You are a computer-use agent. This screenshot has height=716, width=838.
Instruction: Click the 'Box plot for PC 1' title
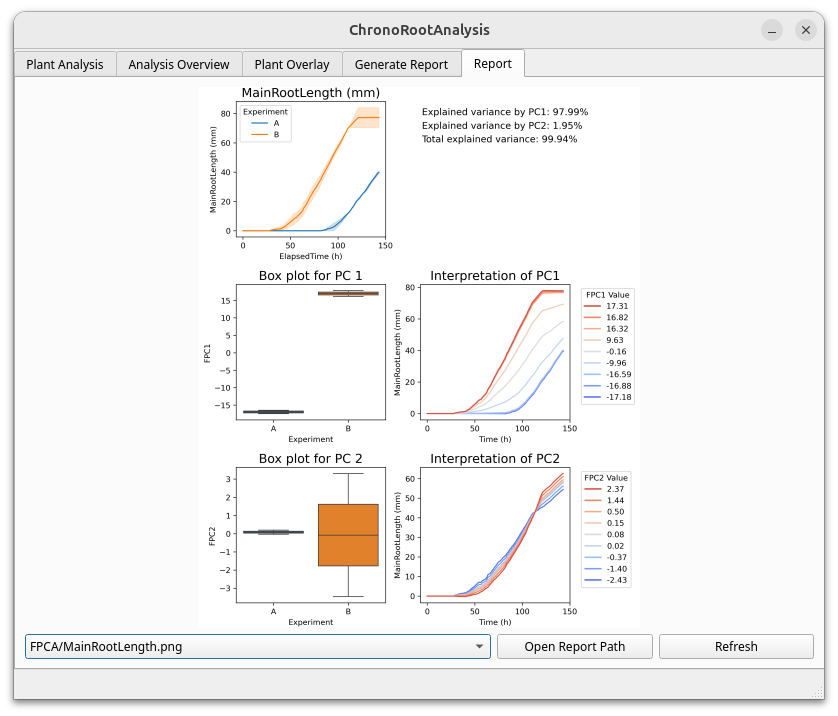[310, 275]
